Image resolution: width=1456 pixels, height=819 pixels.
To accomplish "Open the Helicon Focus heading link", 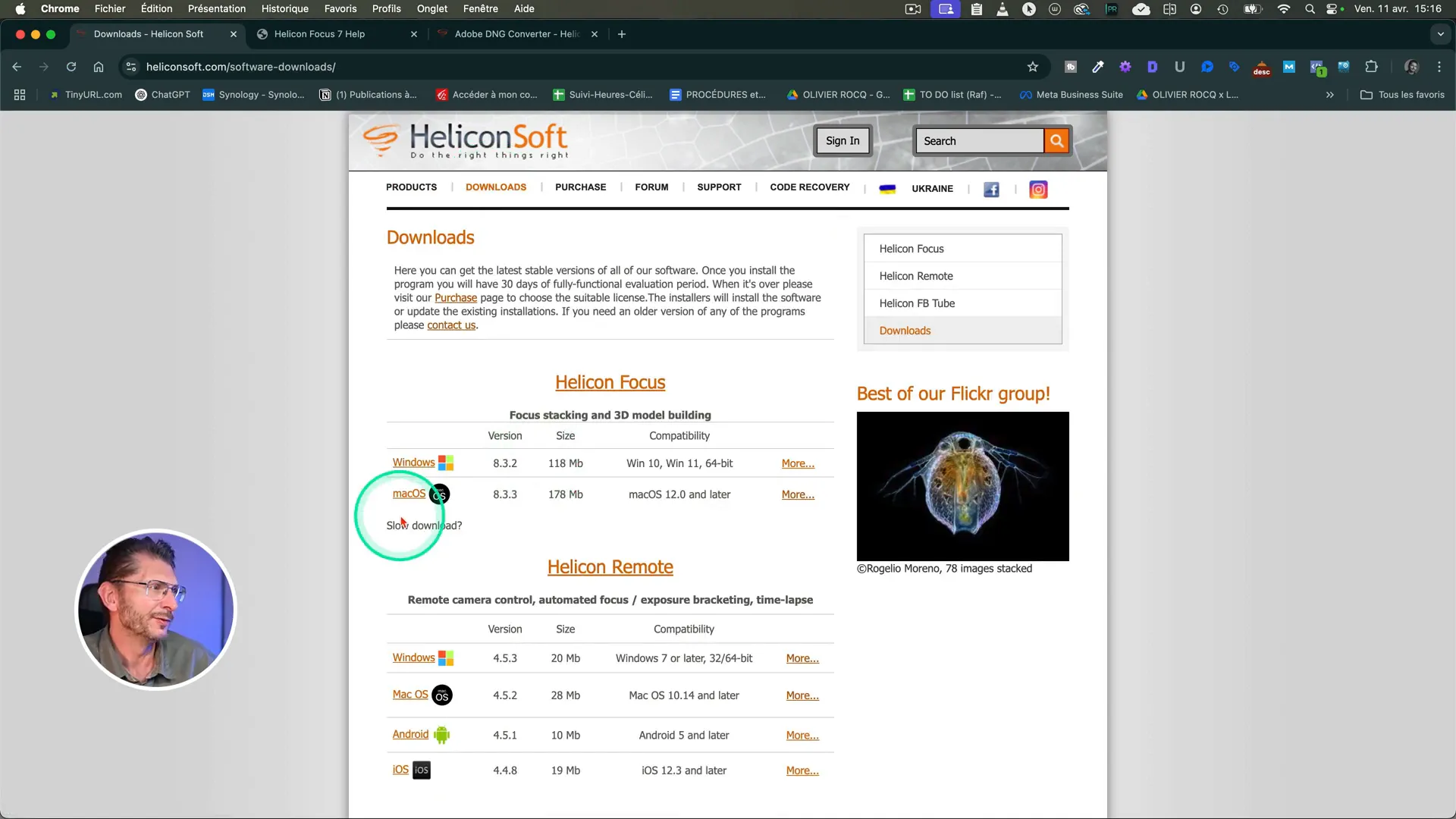I will [610, 382].
